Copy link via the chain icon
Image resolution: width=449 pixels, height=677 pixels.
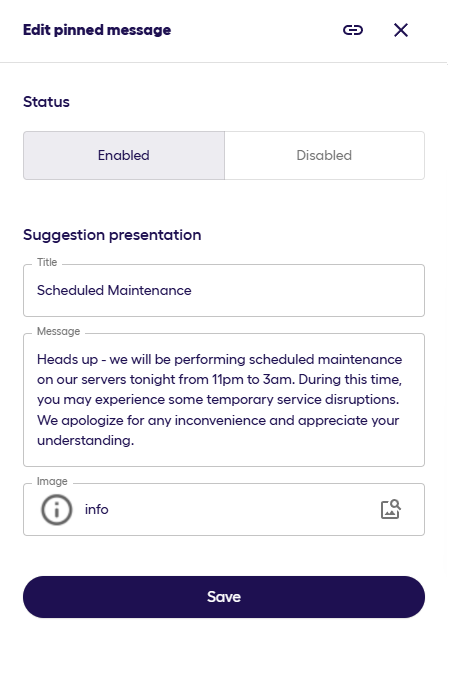click(353, 30)
